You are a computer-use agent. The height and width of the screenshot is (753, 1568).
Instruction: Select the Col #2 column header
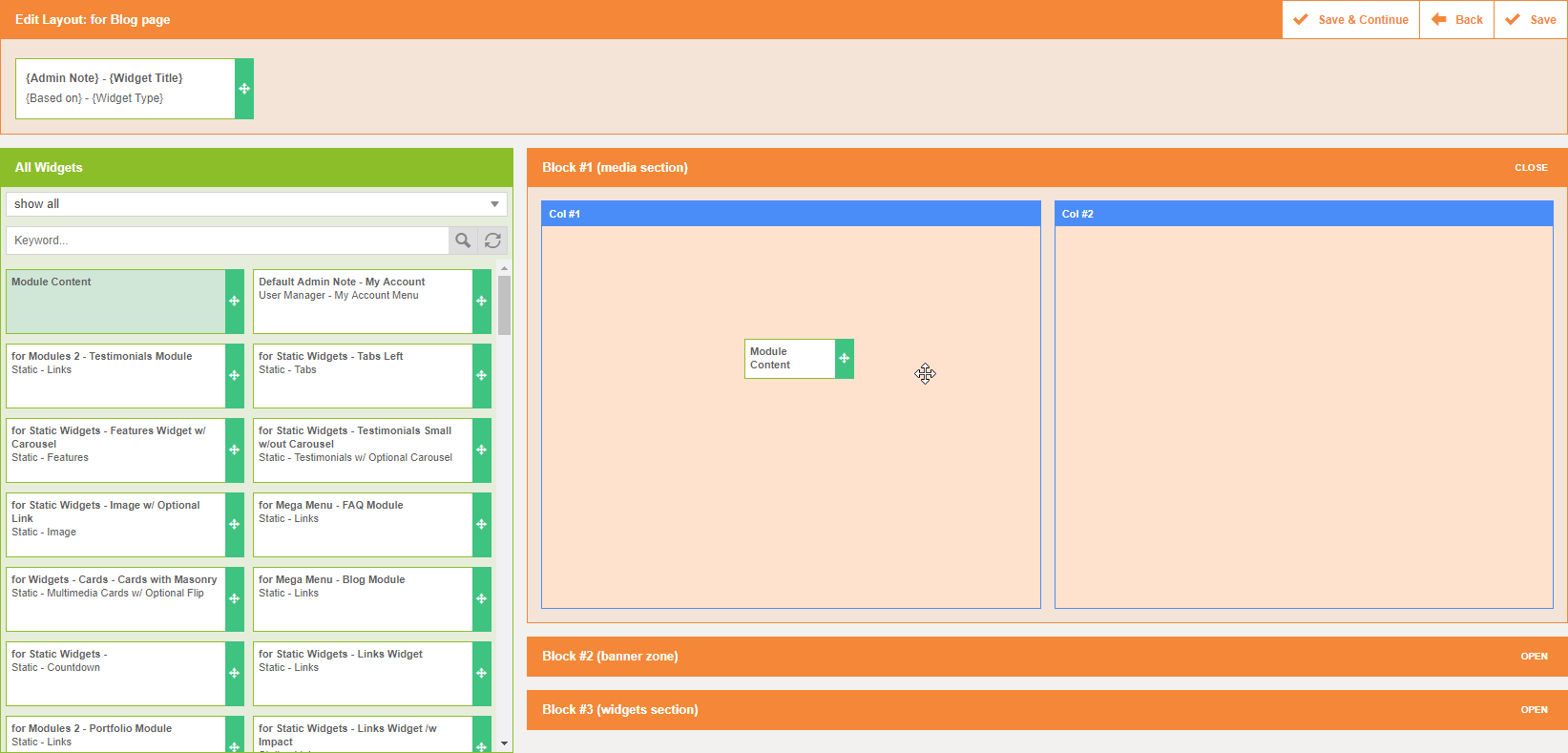tap(1304, 214)
